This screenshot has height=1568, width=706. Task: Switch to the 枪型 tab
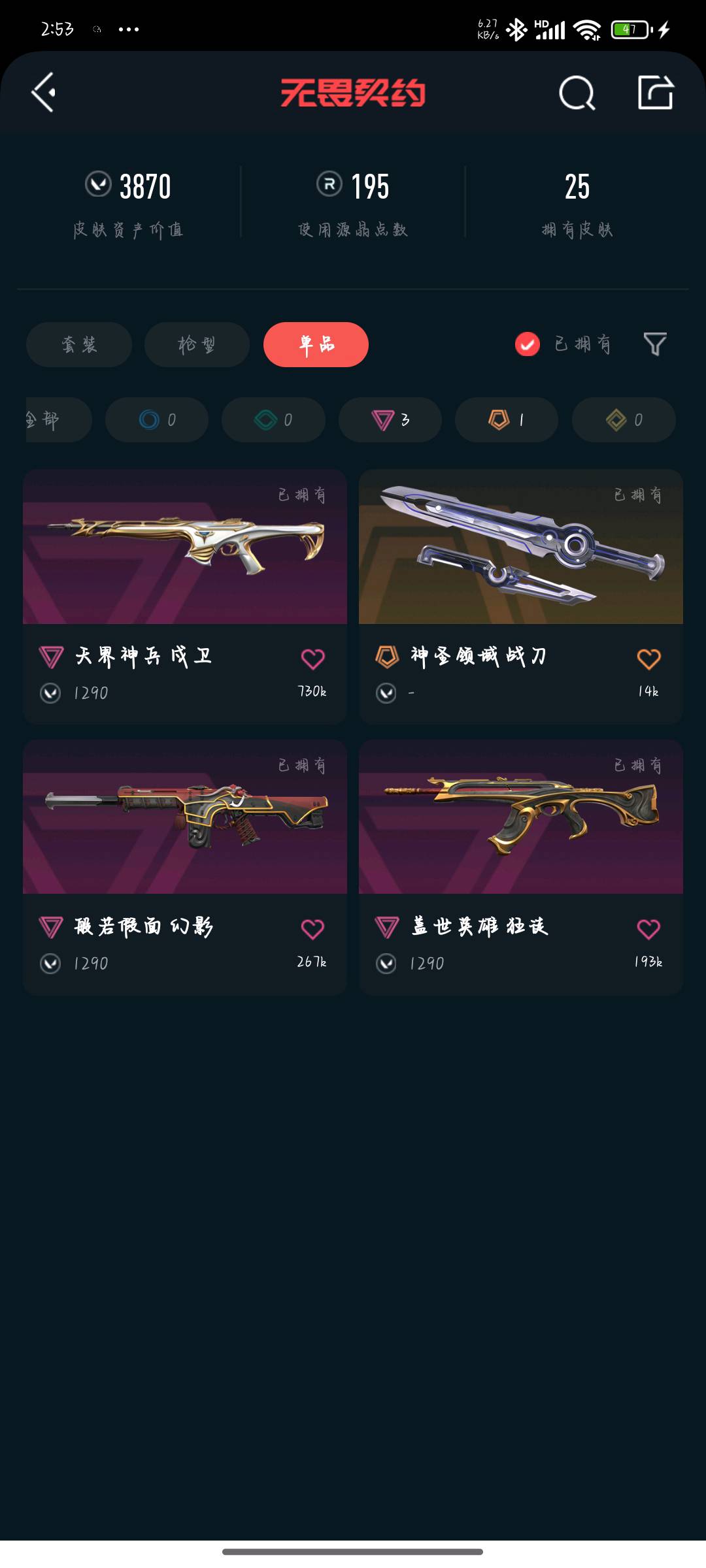point(197,344)
